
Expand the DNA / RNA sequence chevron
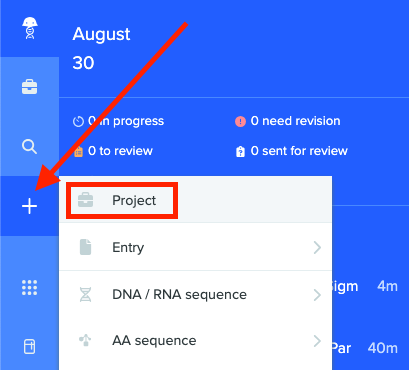coord(317,295)
